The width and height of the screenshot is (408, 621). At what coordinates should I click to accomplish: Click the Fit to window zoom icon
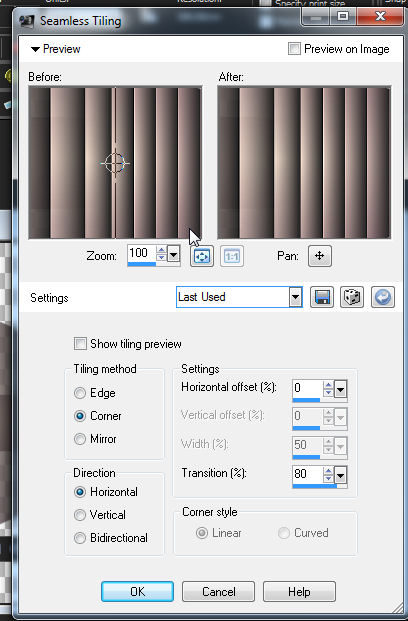[x=202, y=256]
